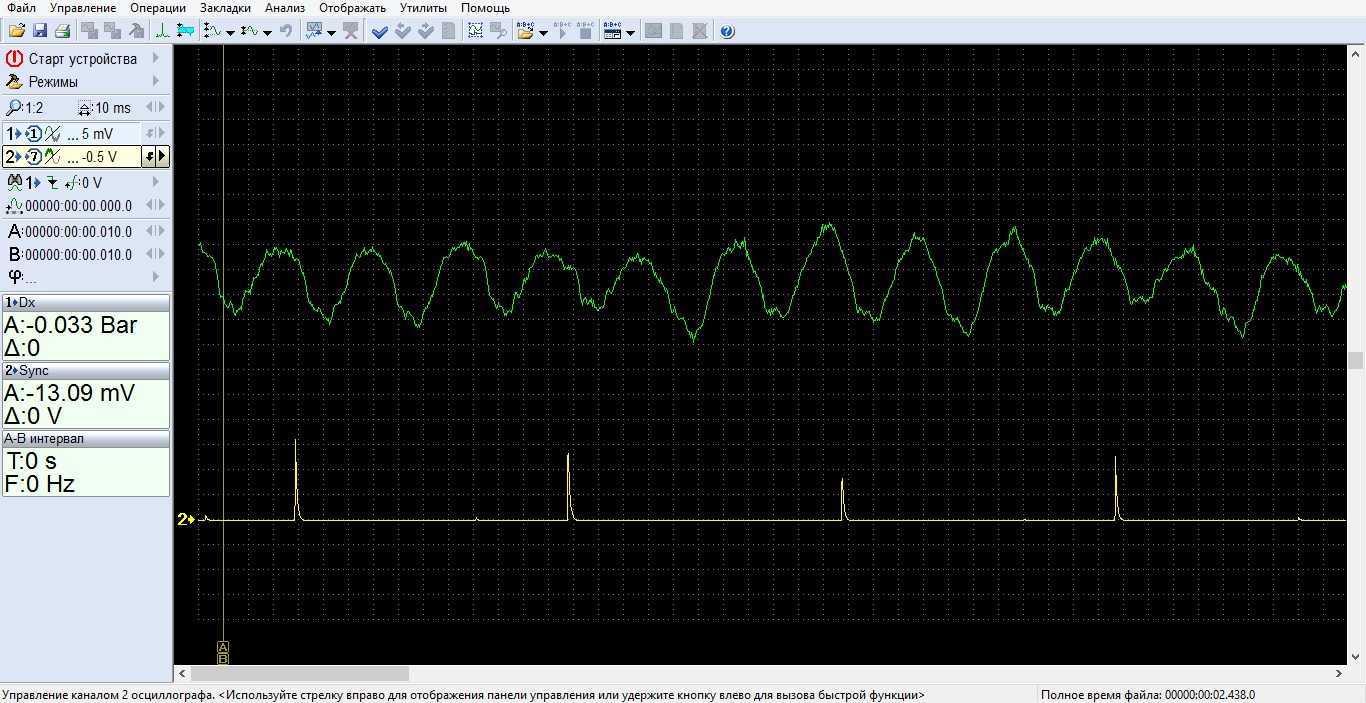This screenshot has height=703, width=1366.
Task: Click the A:B+C table layout icon
Action: (x=612, y=31)
